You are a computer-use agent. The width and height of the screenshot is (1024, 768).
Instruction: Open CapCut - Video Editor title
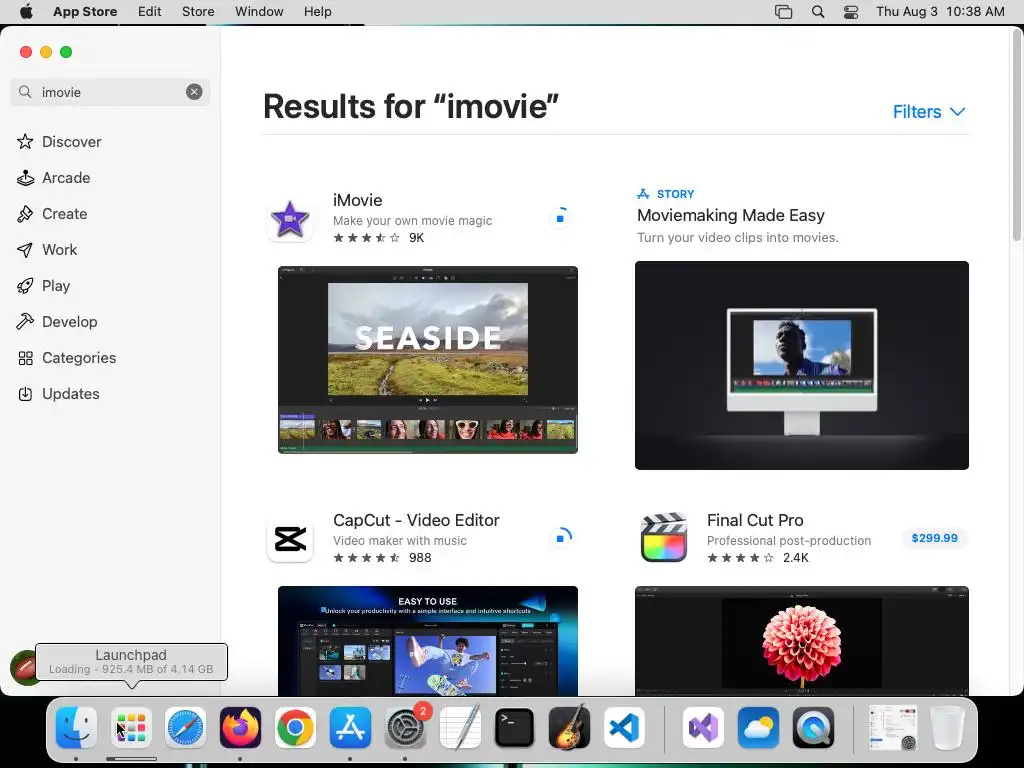416,520
